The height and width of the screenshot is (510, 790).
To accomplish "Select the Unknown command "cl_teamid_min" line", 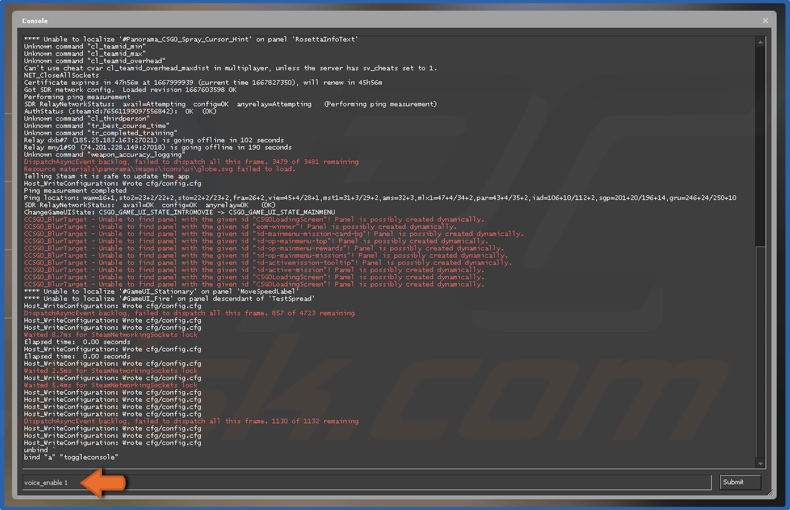I will click(84, 46).
